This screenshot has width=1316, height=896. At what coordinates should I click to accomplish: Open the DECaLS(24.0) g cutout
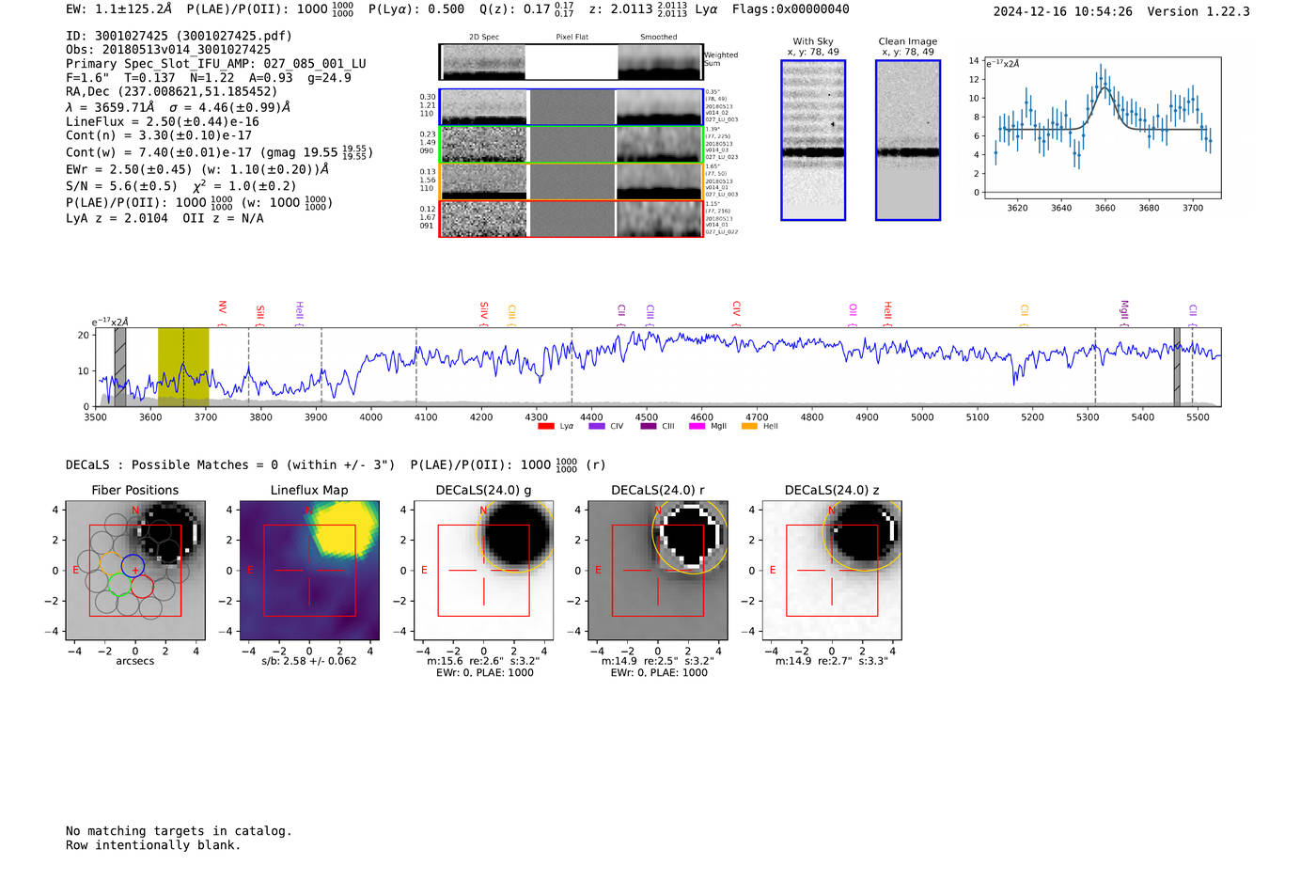tap(484, 571)
